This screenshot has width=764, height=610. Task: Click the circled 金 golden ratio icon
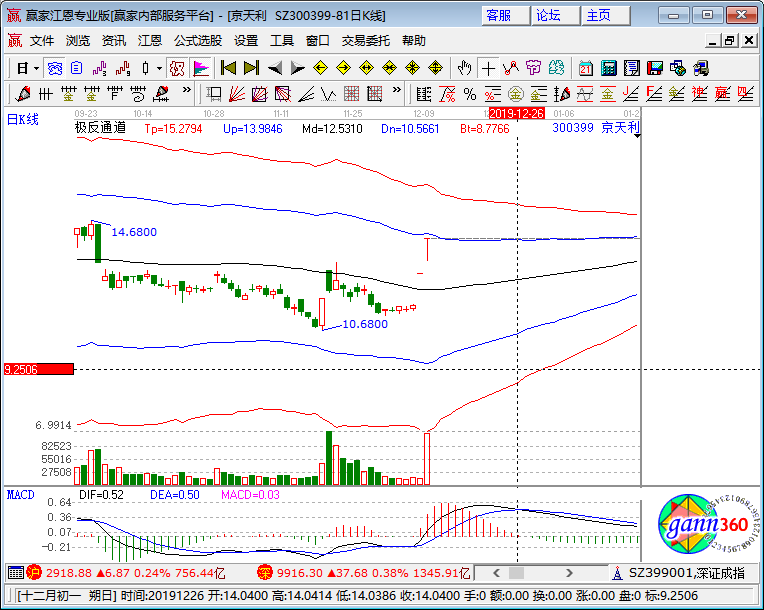(x=516, y=94)
